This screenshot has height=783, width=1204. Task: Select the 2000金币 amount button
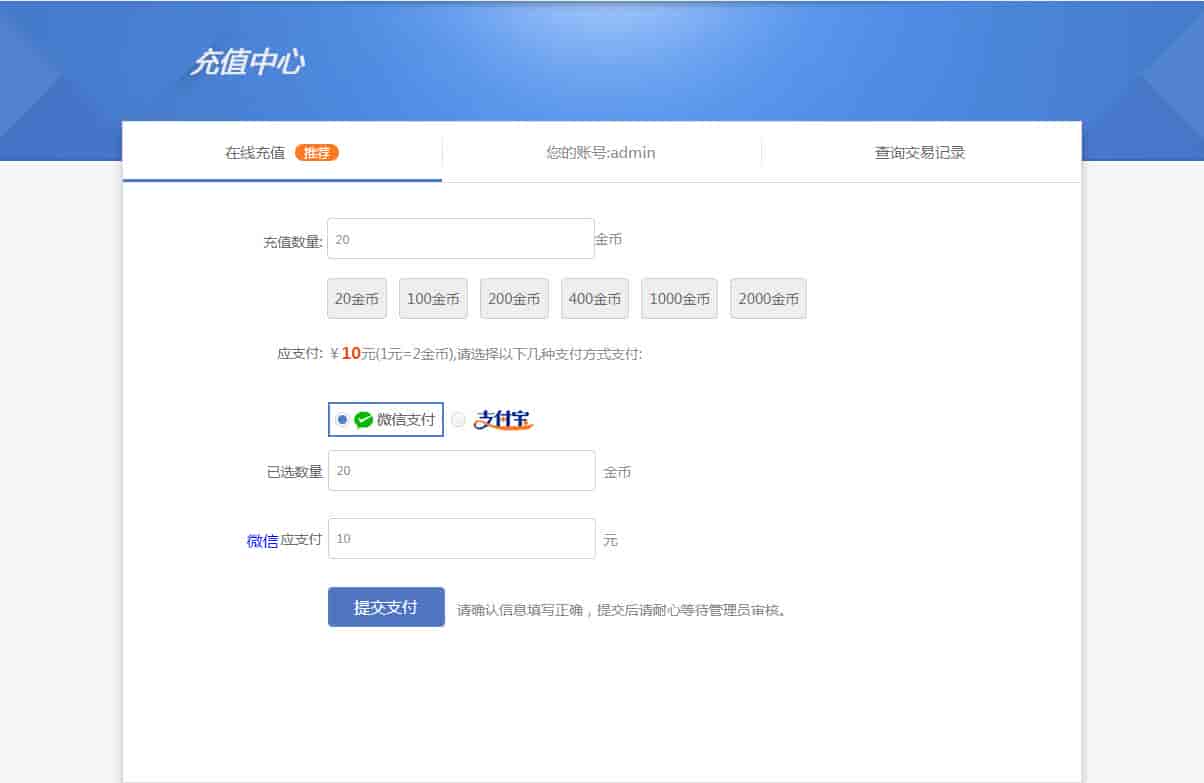pos(768,299)
